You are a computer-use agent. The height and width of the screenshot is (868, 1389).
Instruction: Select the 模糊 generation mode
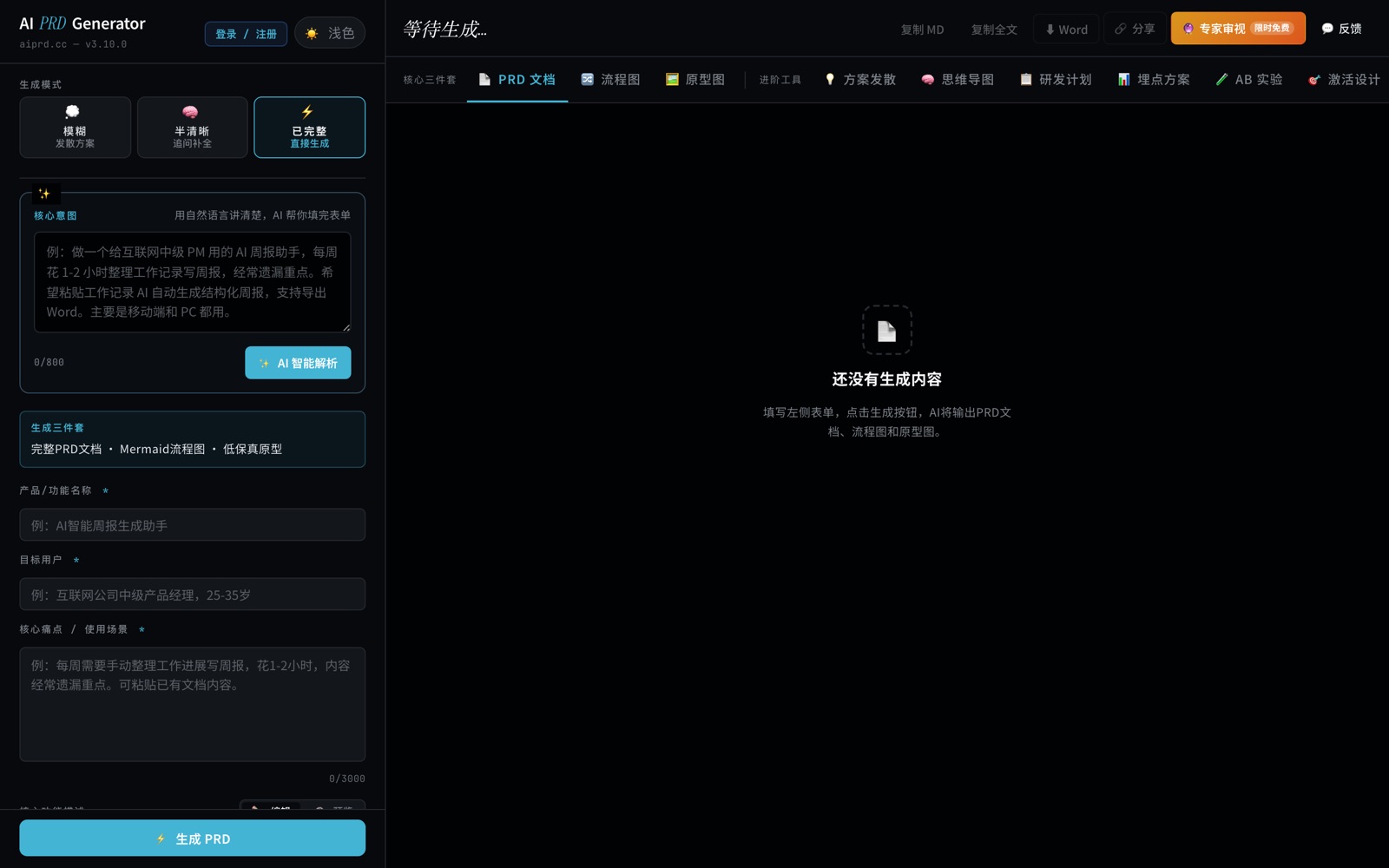tap(75, 127)
